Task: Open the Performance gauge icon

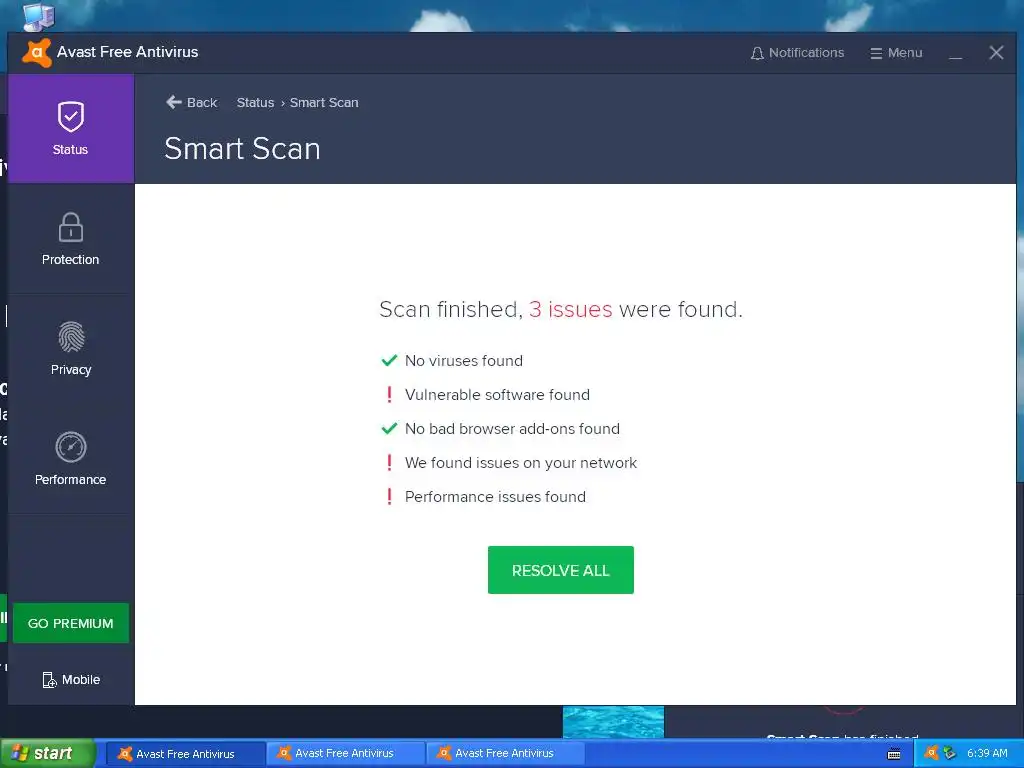Action: pyautogui.click(x=71, y=447)
